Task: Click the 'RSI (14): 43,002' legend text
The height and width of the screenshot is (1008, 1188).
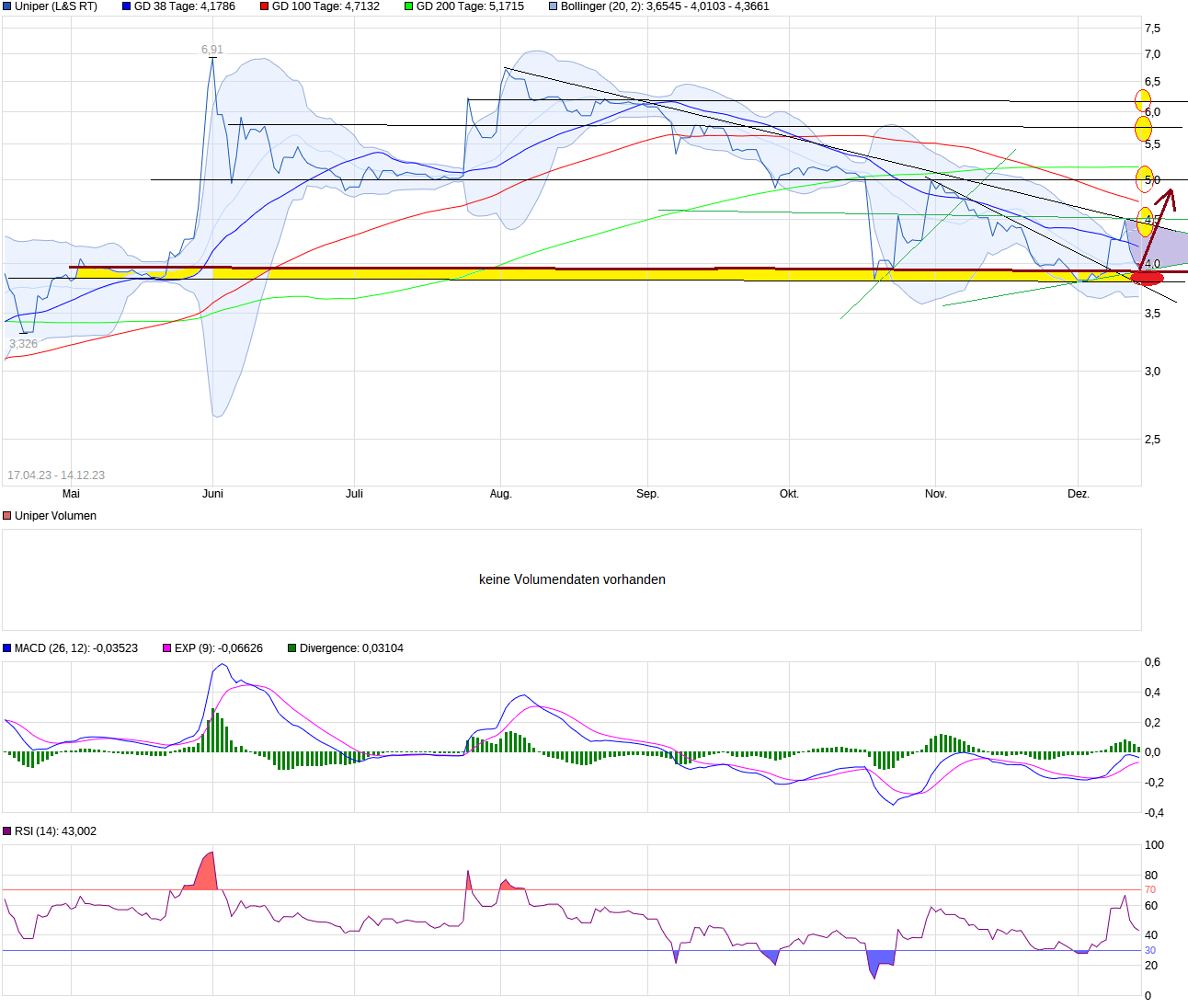Action: (x=55, y=831)
